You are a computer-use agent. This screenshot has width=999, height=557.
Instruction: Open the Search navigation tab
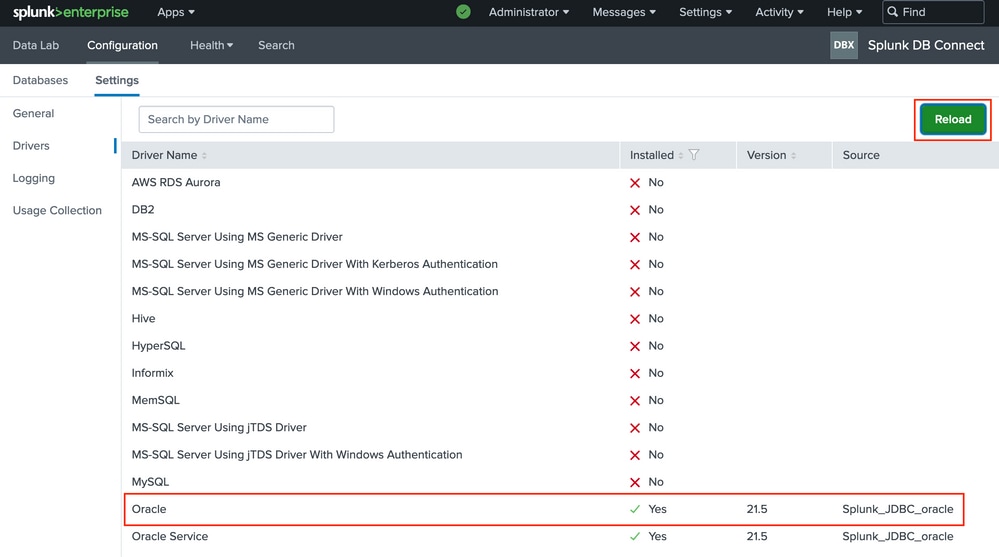(x=276, y=45)
